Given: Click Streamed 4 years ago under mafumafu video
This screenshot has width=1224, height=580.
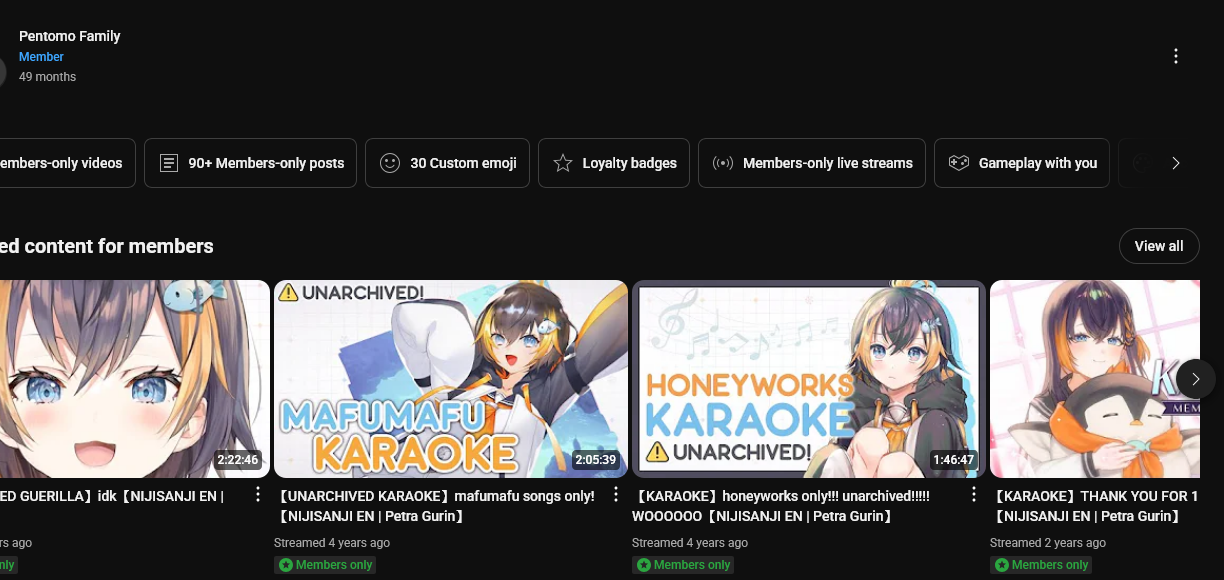Looking at the screenshot, I should pyautogui.click(x=332, y=543).
